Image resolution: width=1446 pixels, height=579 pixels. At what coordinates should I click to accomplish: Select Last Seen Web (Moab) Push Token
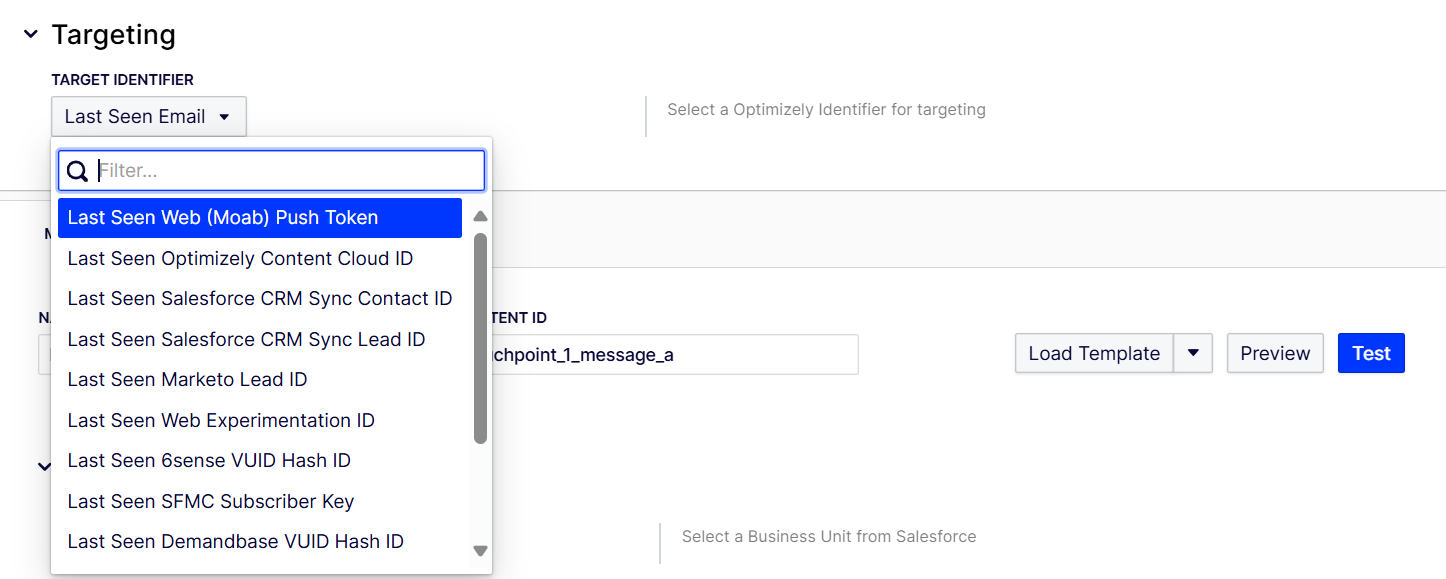260,218
